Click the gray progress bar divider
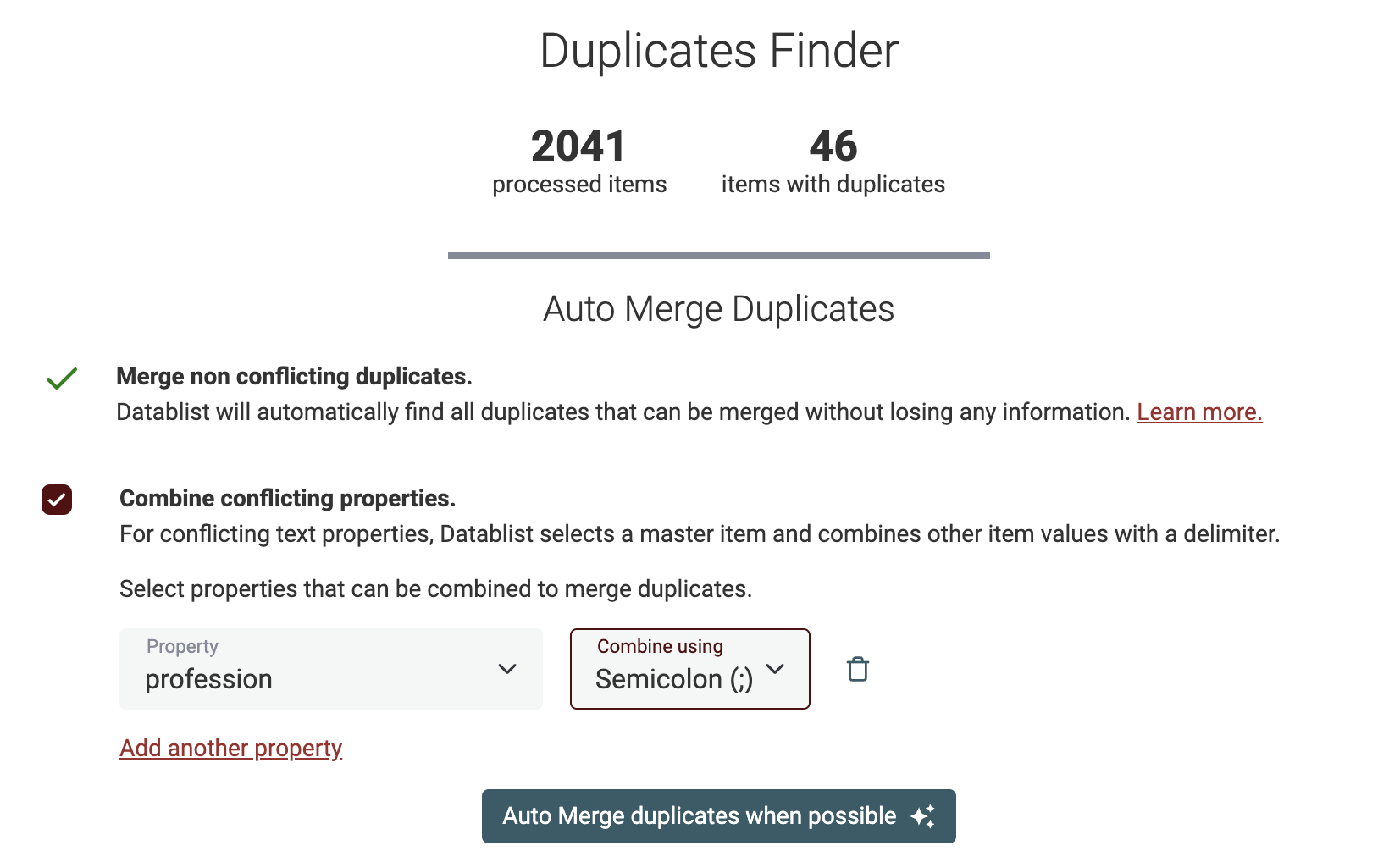The image size is (1400, 862). pos(718,254)
